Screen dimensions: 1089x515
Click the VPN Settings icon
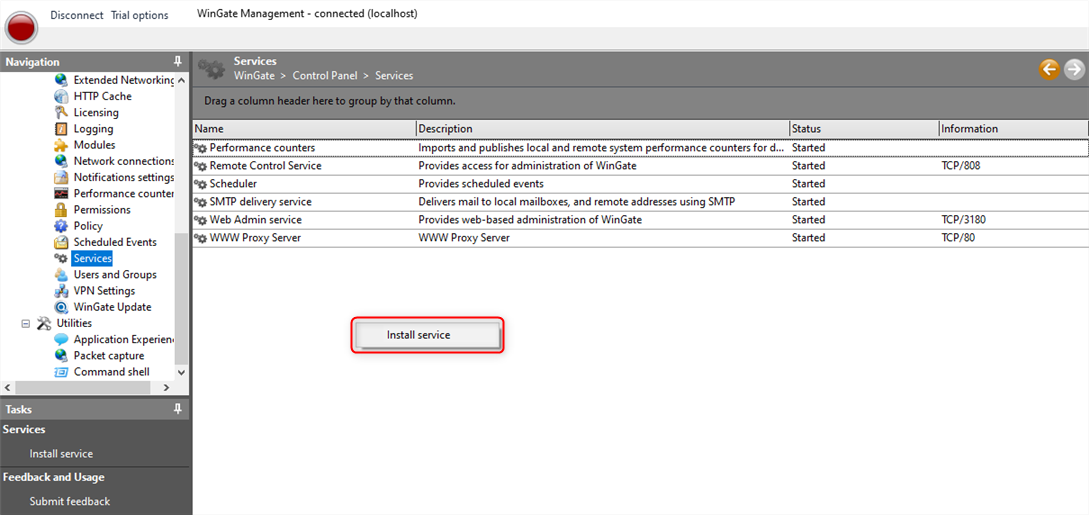pyautogui.click(x=61, y=291)
